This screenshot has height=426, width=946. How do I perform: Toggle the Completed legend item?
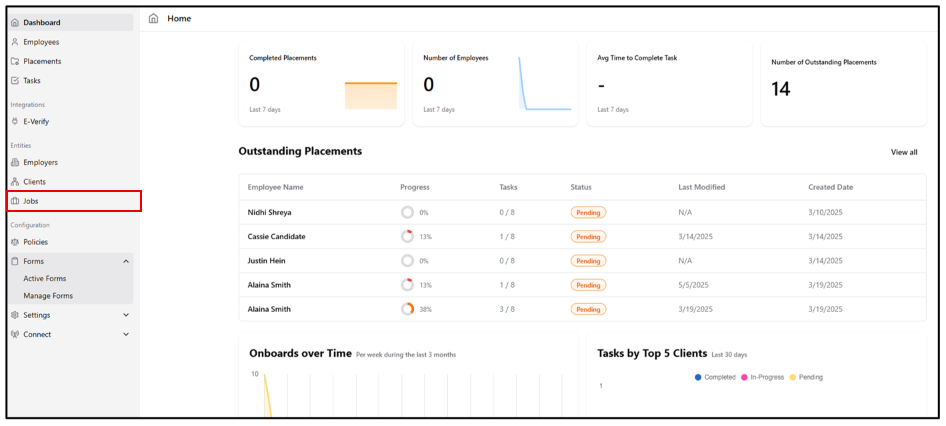(x=714, y=377)
